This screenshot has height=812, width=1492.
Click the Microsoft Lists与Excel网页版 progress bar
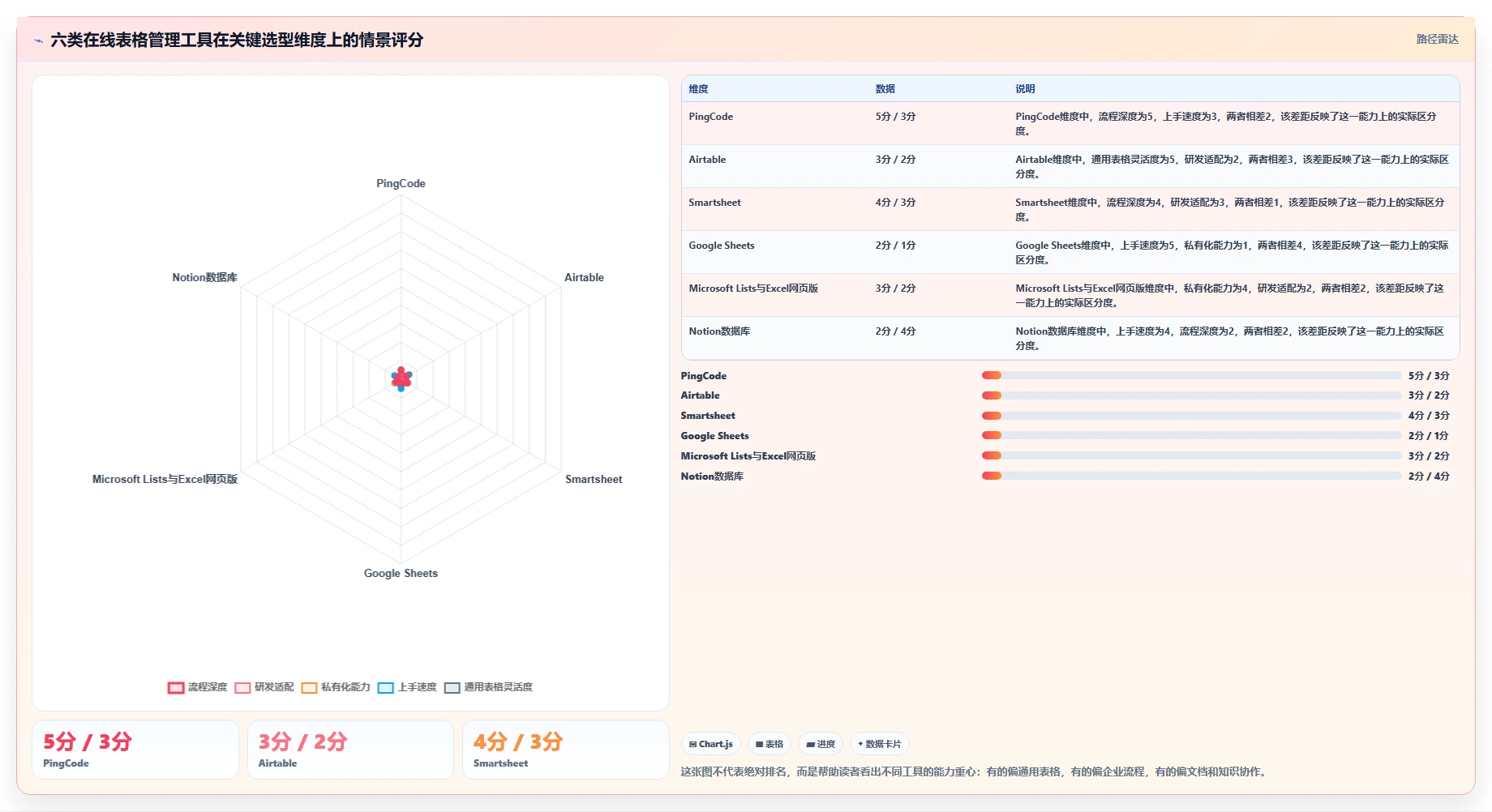[x=1191, y=455]
